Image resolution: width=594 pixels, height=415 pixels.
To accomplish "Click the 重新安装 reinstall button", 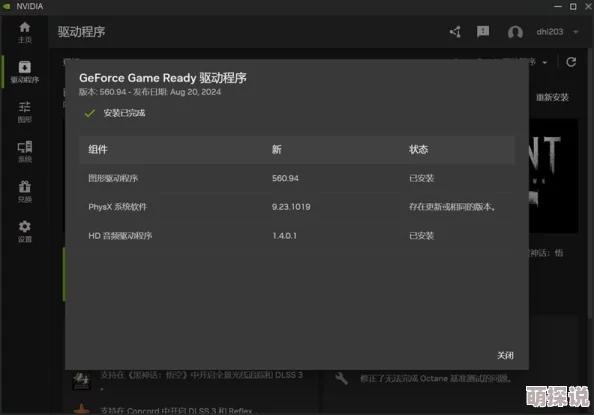I will [x=552, y=97].
